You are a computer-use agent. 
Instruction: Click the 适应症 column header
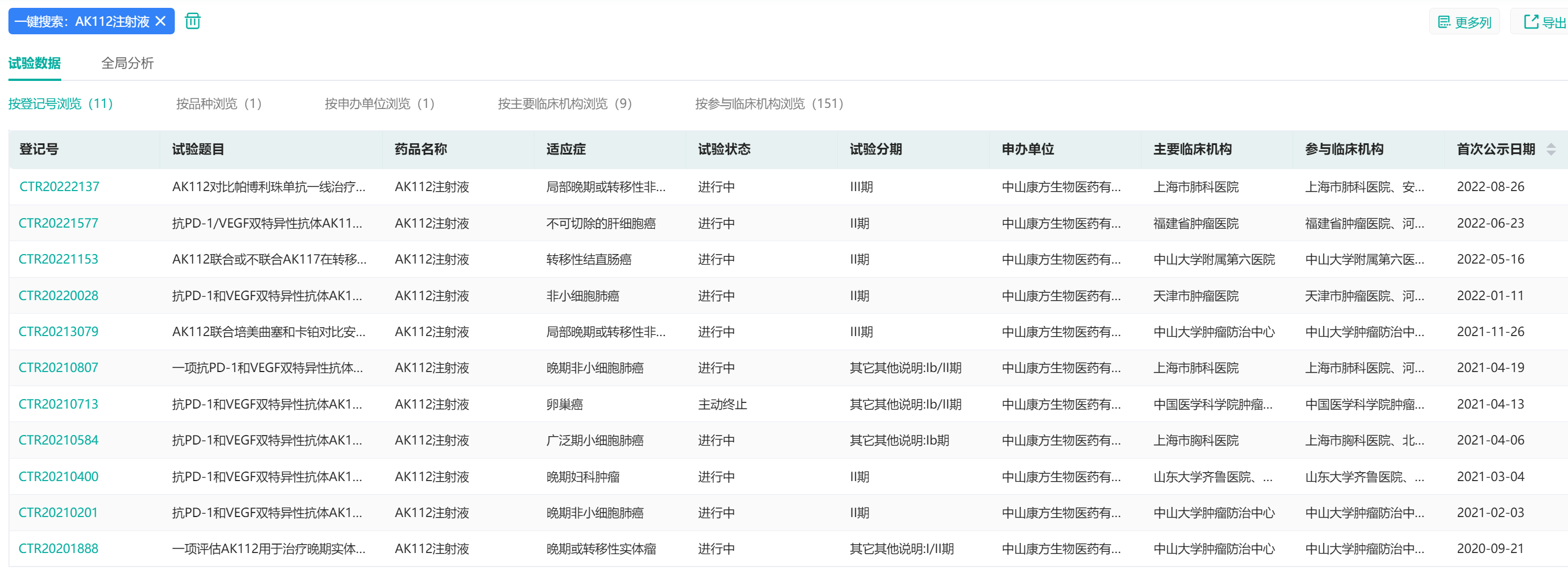coord(566,149)
